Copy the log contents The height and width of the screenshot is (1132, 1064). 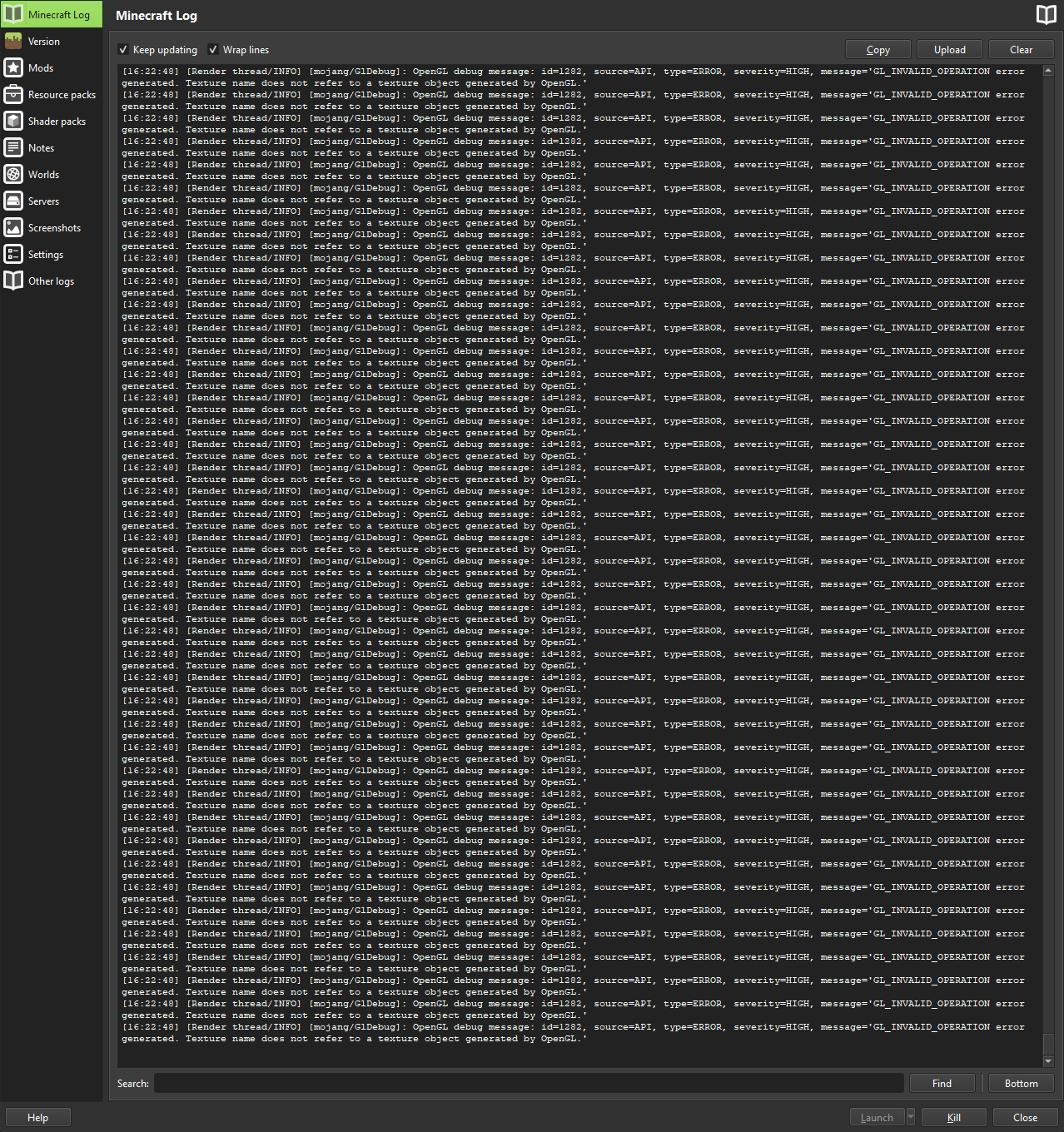click(x=878, y=50)
